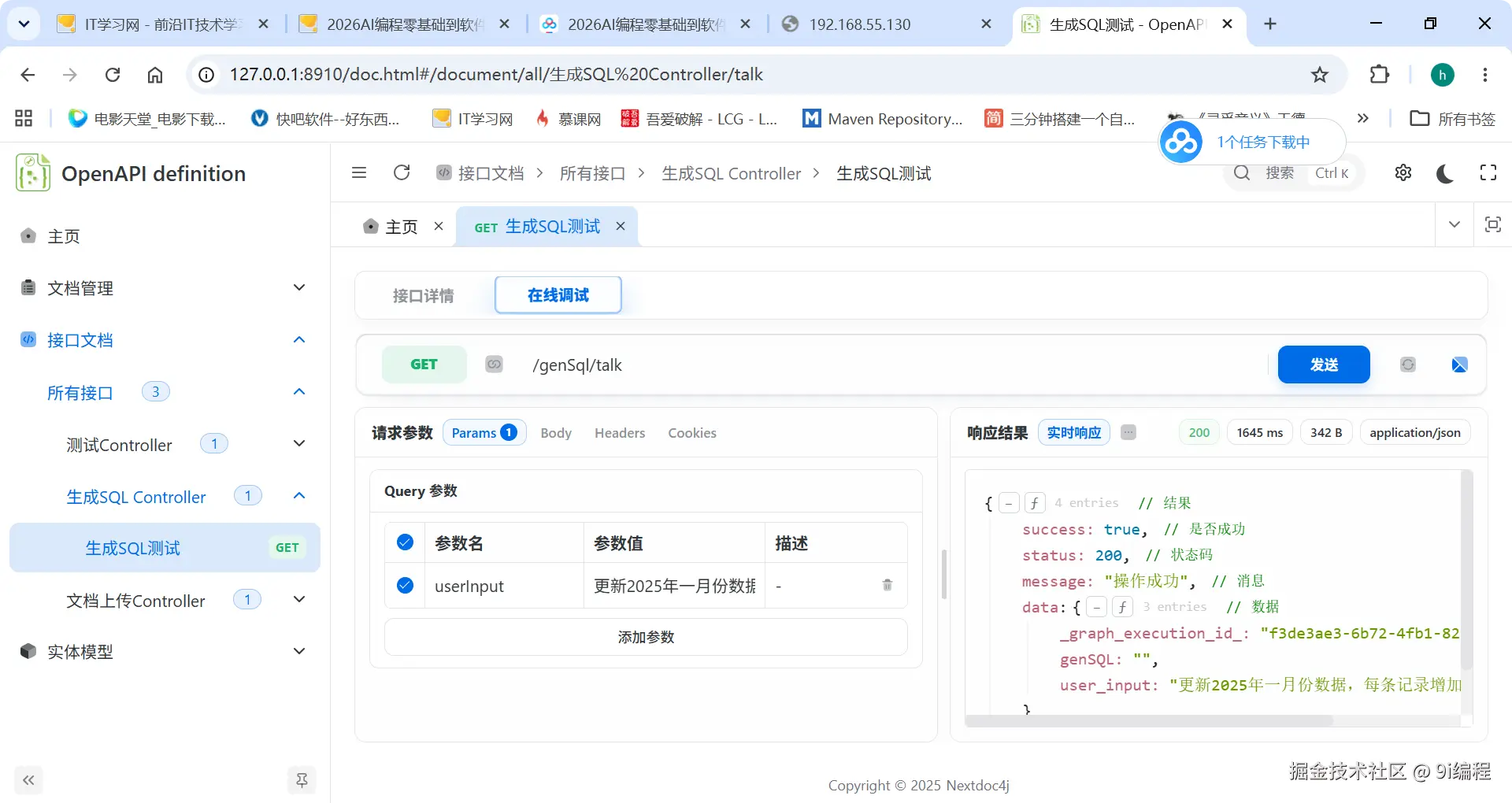Switch to the 主页 document tab
Viewport: 1512px width, 803px height.
[x=401, y=227]
